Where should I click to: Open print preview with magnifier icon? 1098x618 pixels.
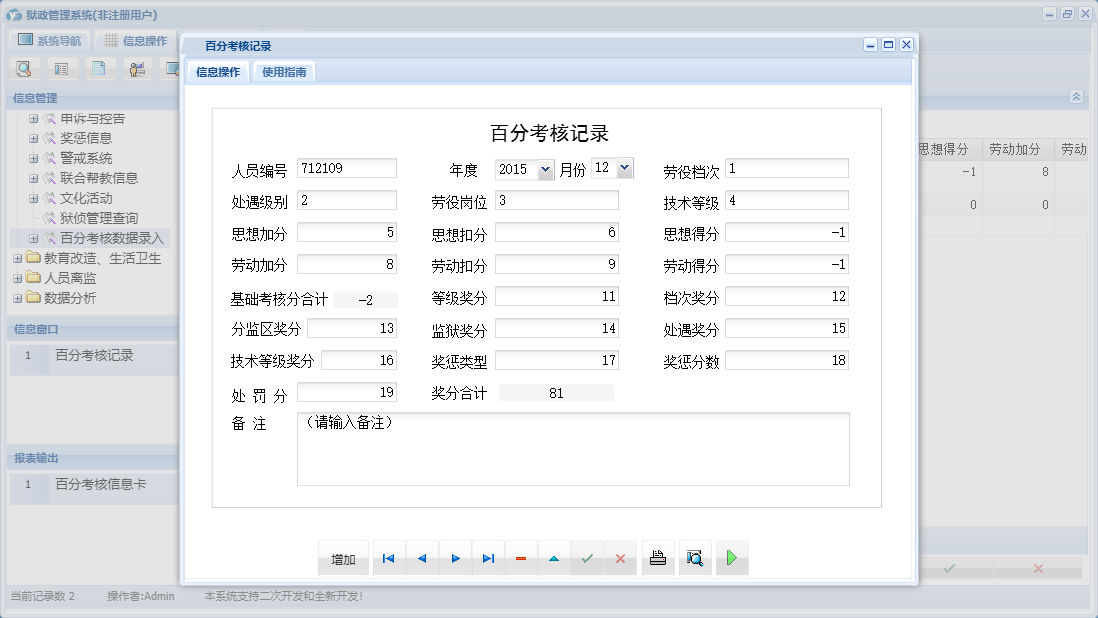pyautogui.click(x=695, y=559)
